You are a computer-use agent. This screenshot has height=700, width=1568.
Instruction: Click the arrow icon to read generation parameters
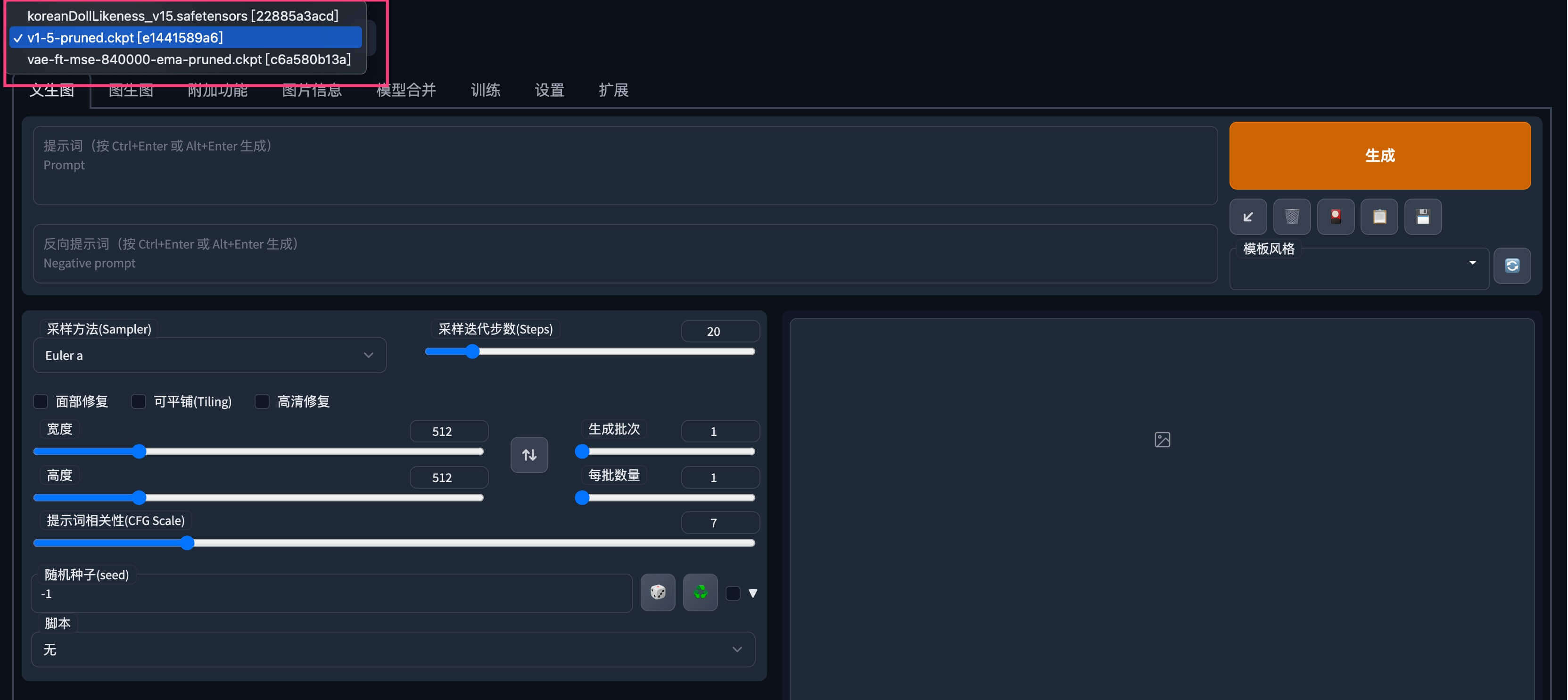tap(1248, 217)
